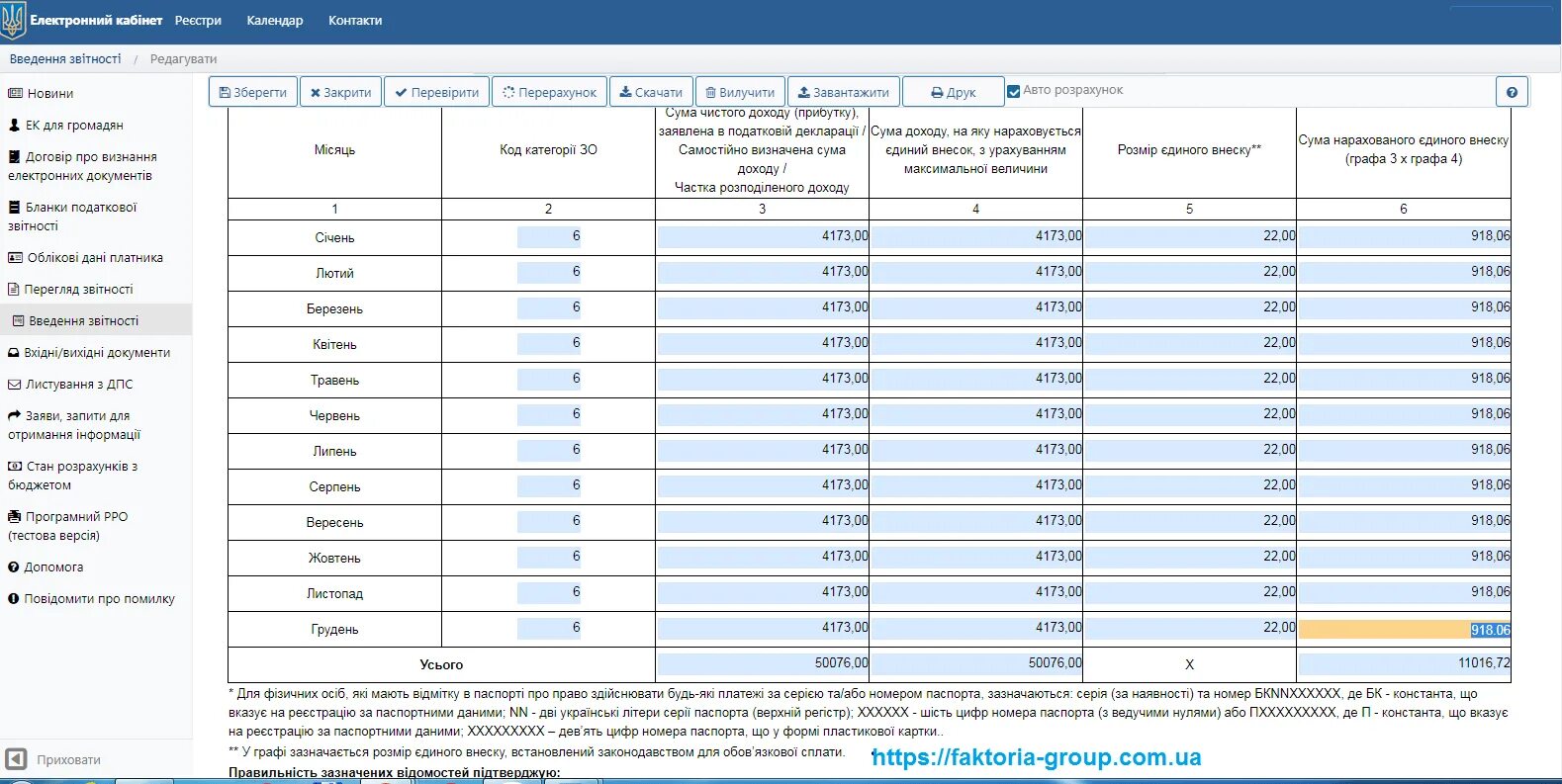The width and height of the screenshot is (1562, 784).
Task: Open Календар in the top menu
Action: tap(275, 20)
